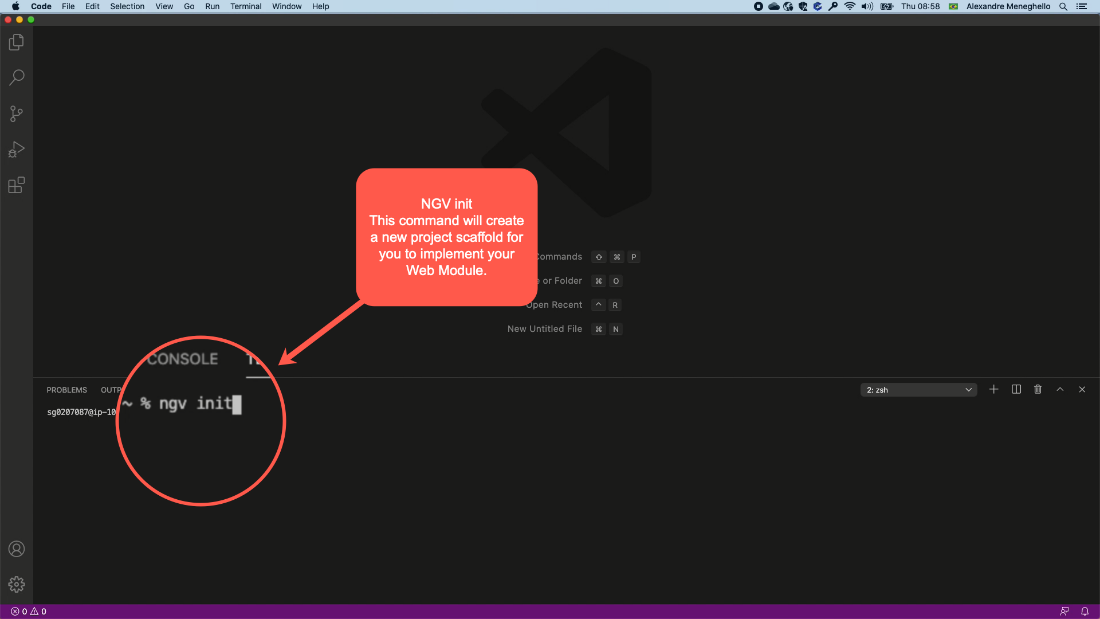Click the Wi-Fi icon in menu bar
The width and height of the screenshot is (1100, 619).
click(850, 6)
